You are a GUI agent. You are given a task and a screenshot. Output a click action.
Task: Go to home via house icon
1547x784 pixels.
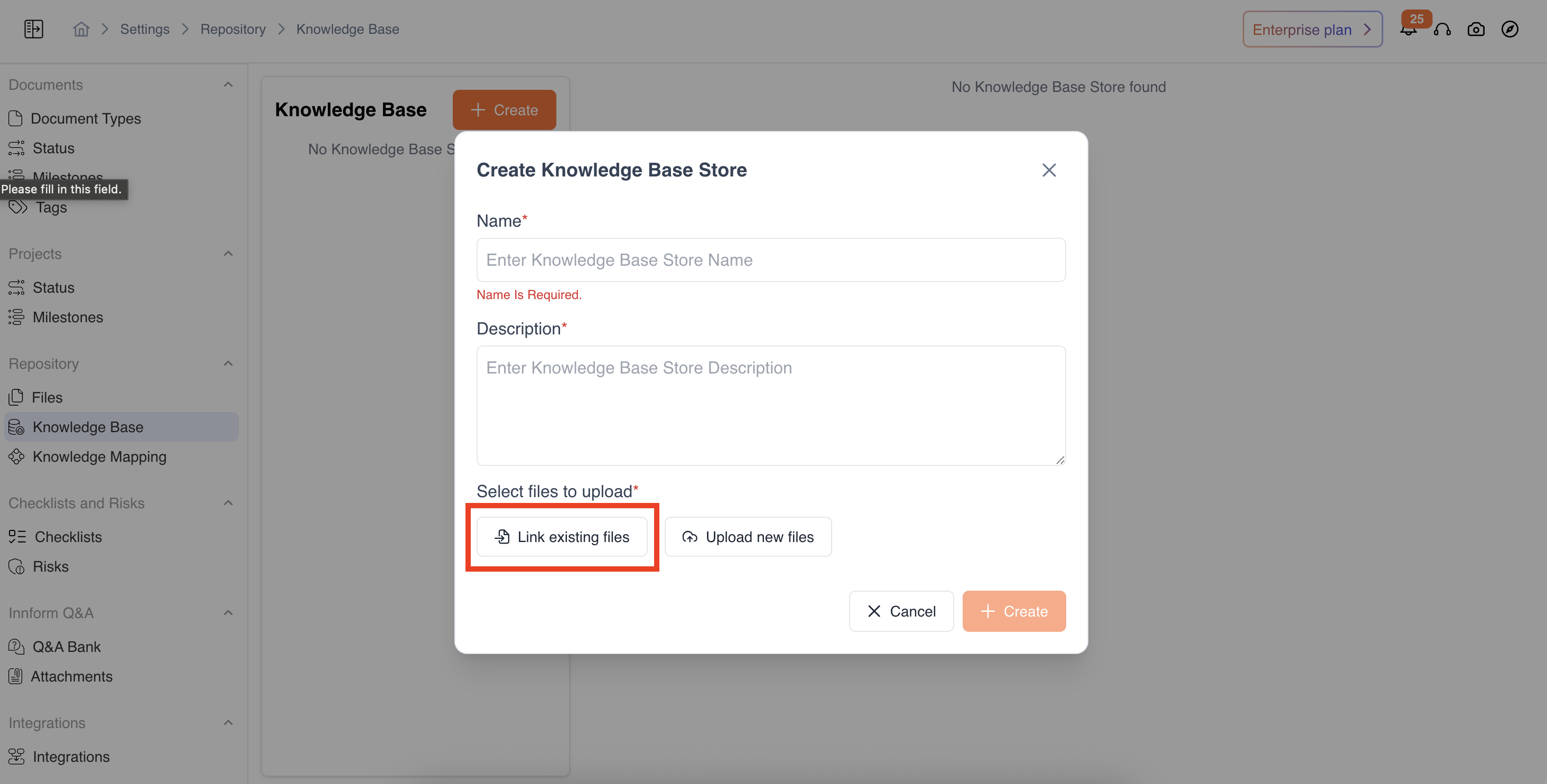pyautogui.click(x=81, y=29)
